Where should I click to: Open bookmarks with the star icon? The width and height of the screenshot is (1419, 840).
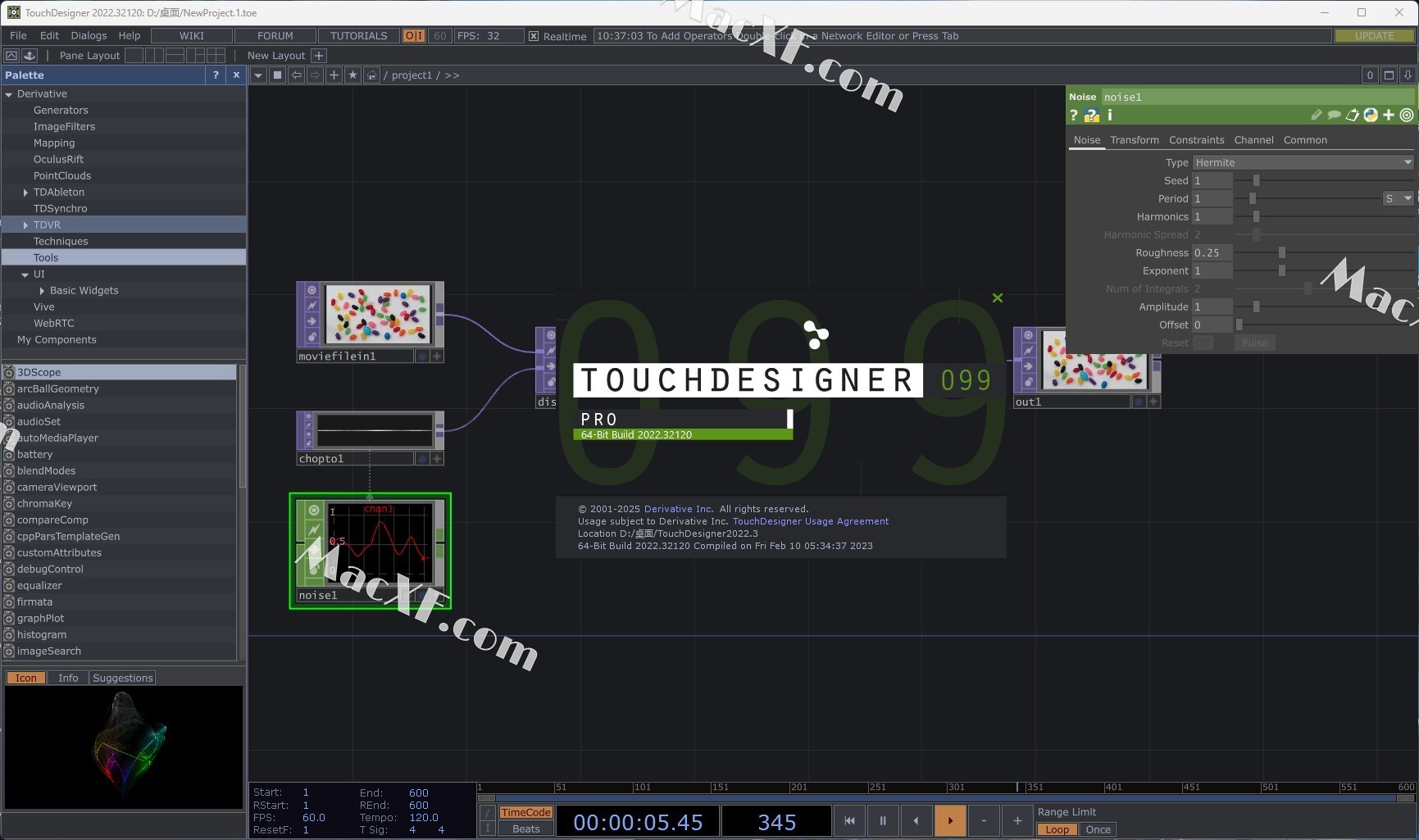352,75
